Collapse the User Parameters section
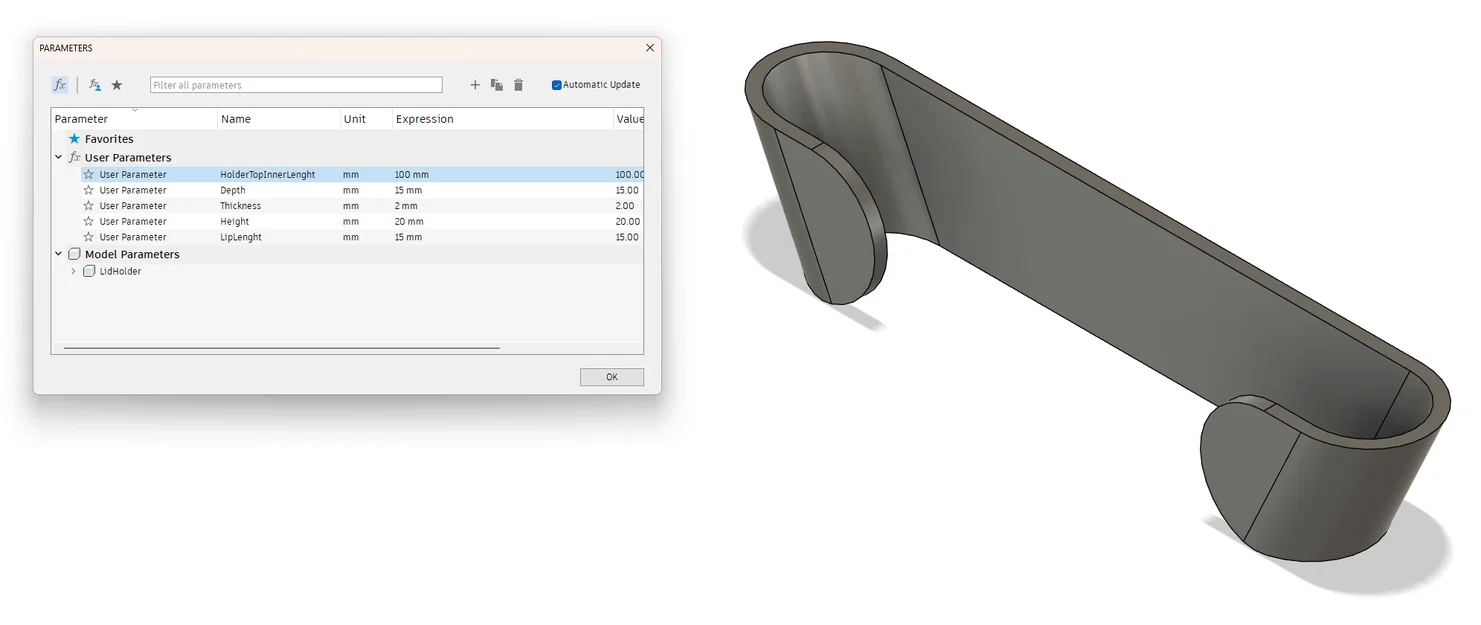1481x625 pixels. [57, 157]
